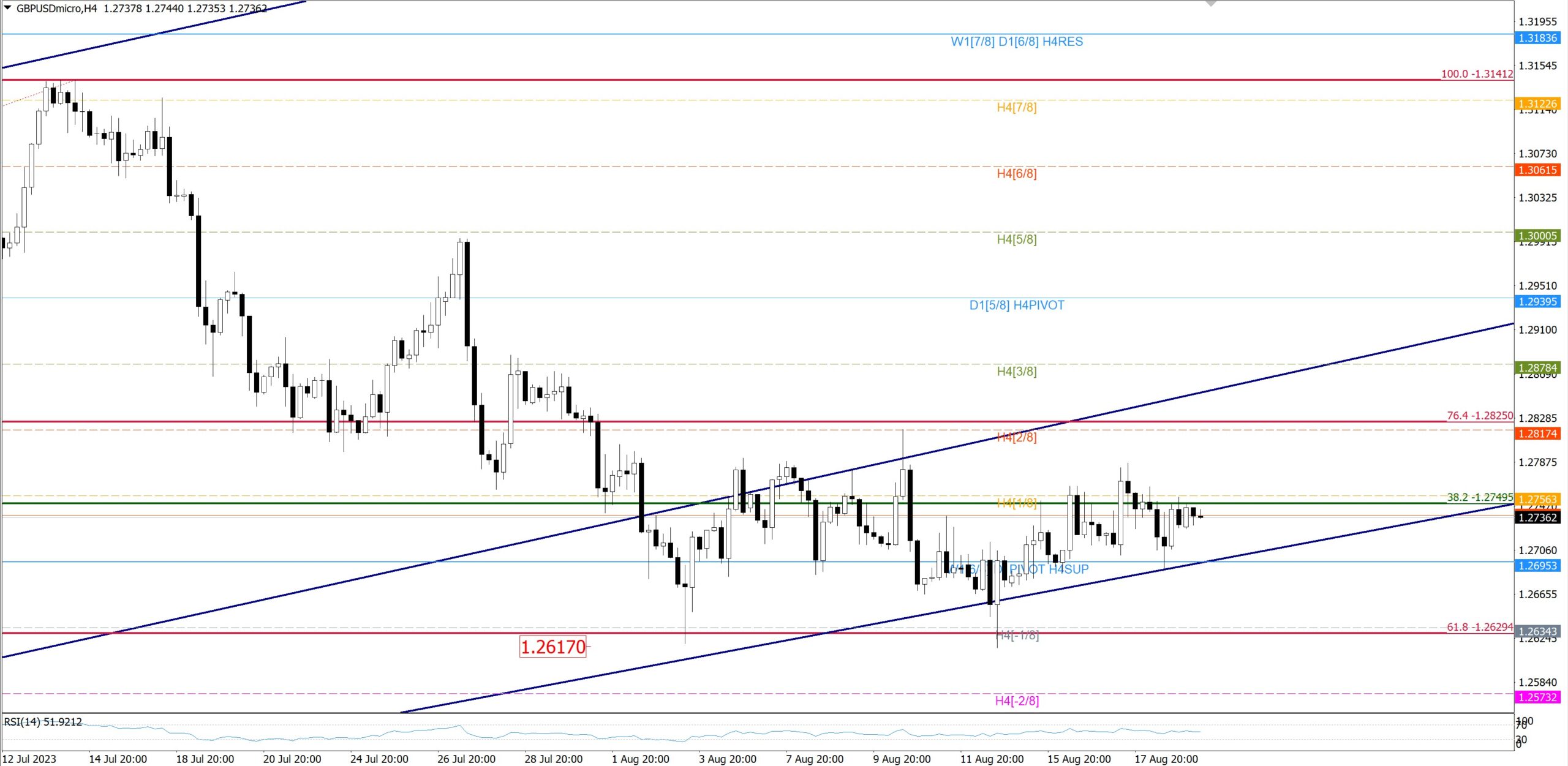Viewport: 1568px width, 766px height.
Task: Click the 100.0 -1.31412 Fibonacci label
Action: click(1477, 73)
